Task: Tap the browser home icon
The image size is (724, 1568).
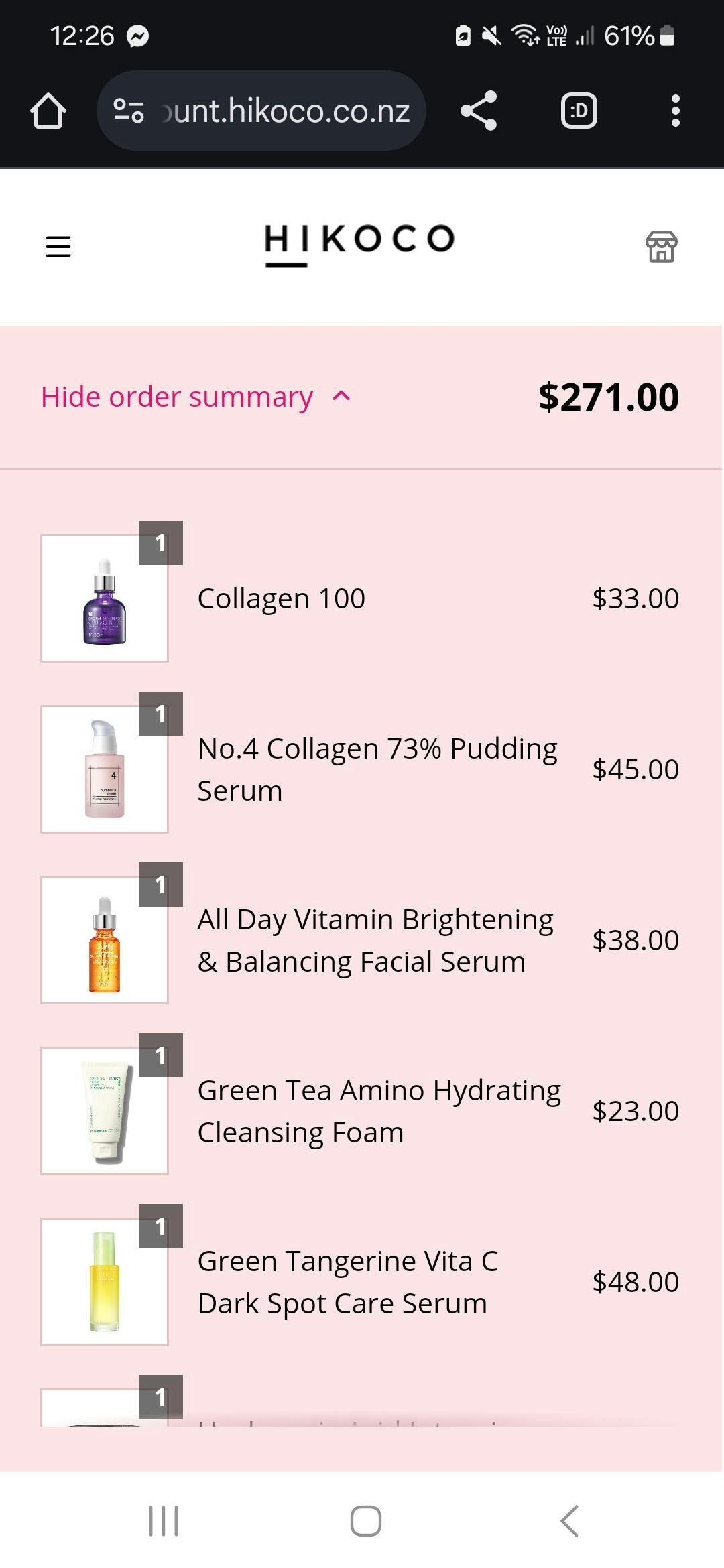Action: pos(48,111)
